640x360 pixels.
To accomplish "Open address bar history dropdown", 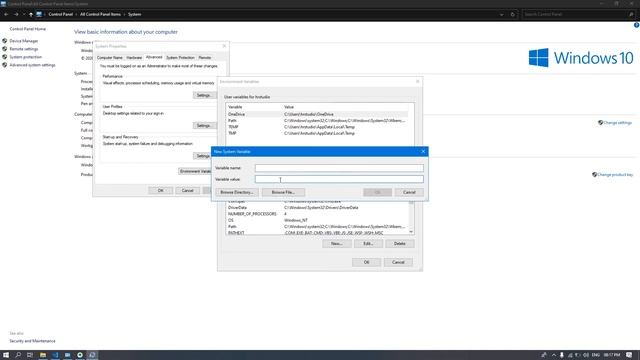I will [501, 14].
